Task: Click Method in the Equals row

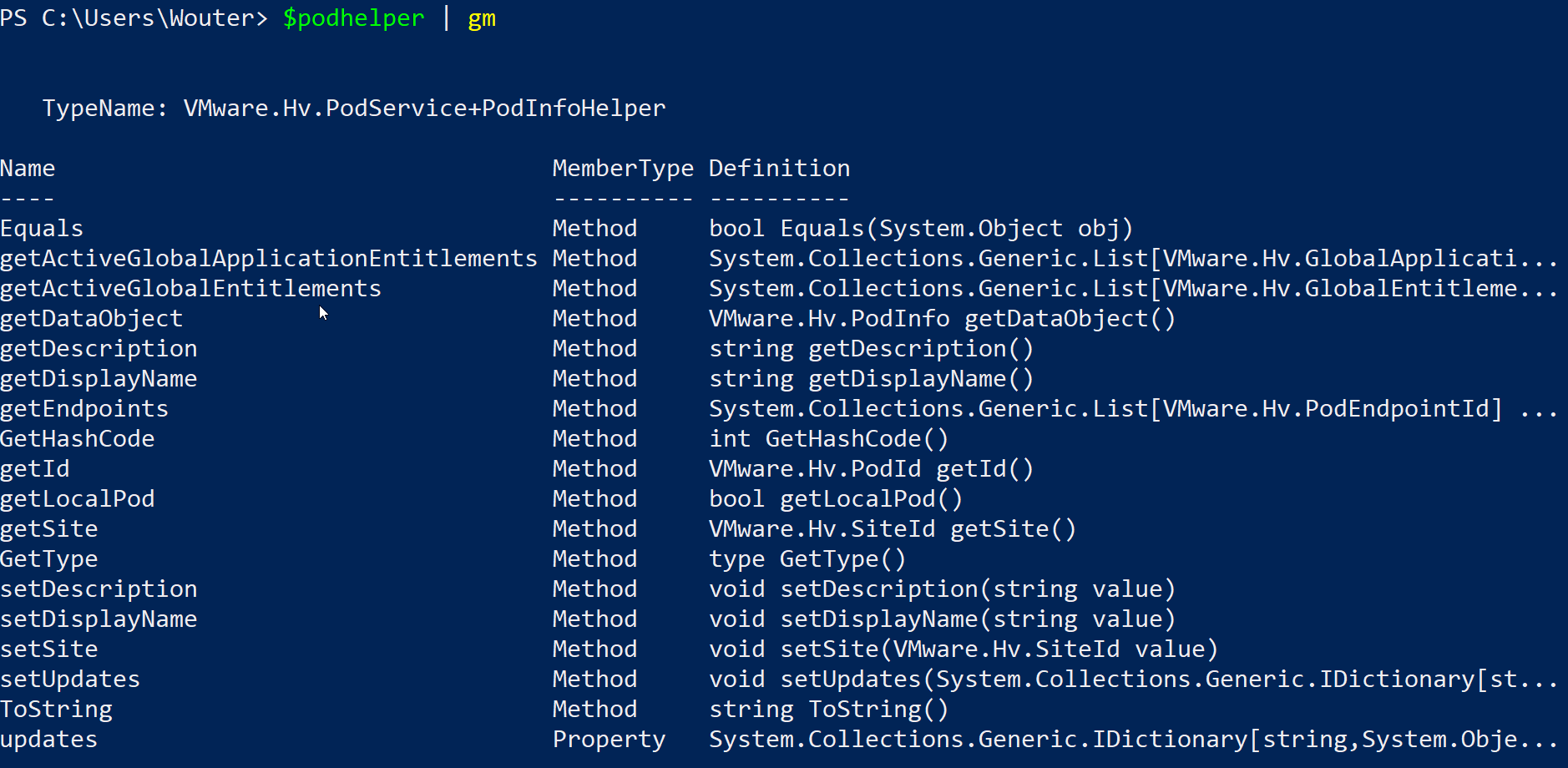Action: click(x=594, y=229)
